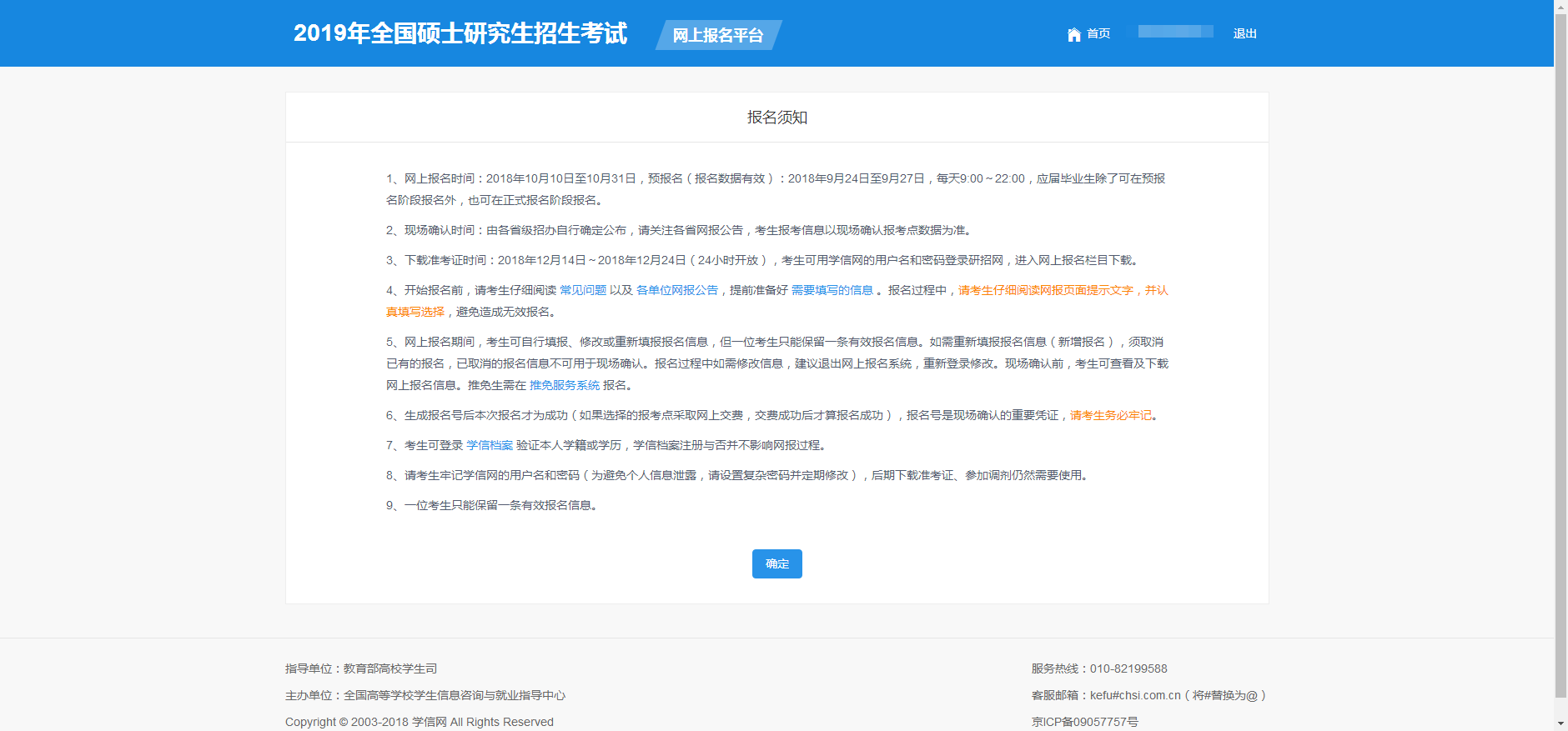Click the blurred username in the header
The image size is (1568, 731).
pos(1175,32)
